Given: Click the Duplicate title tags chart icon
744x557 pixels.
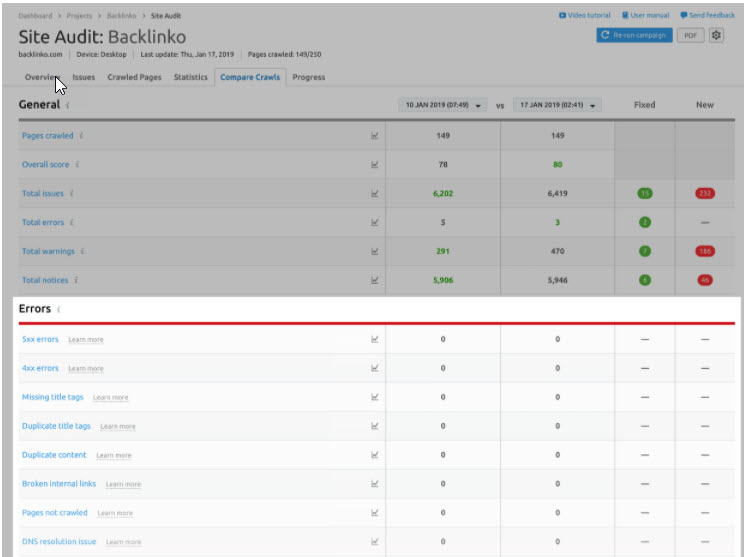Looking at the screenshot, I should [x=374, y=426].
